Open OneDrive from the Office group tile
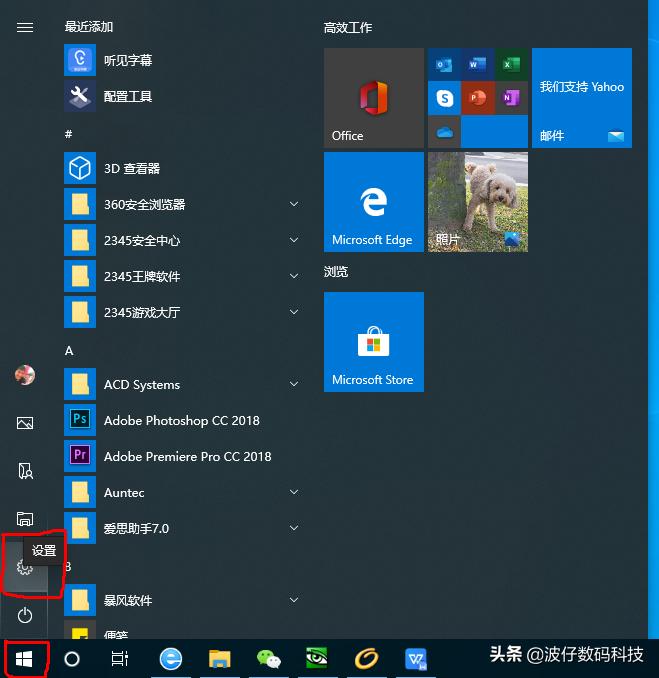 tap(444, 132)
